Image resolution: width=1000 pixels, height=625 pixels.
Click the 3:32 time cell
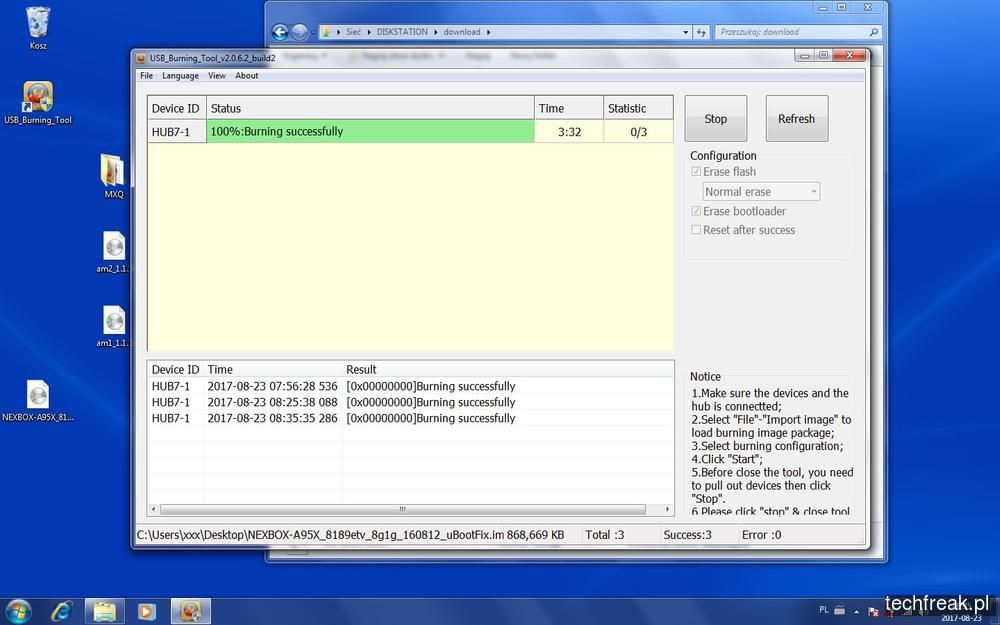tap(569, 131)
